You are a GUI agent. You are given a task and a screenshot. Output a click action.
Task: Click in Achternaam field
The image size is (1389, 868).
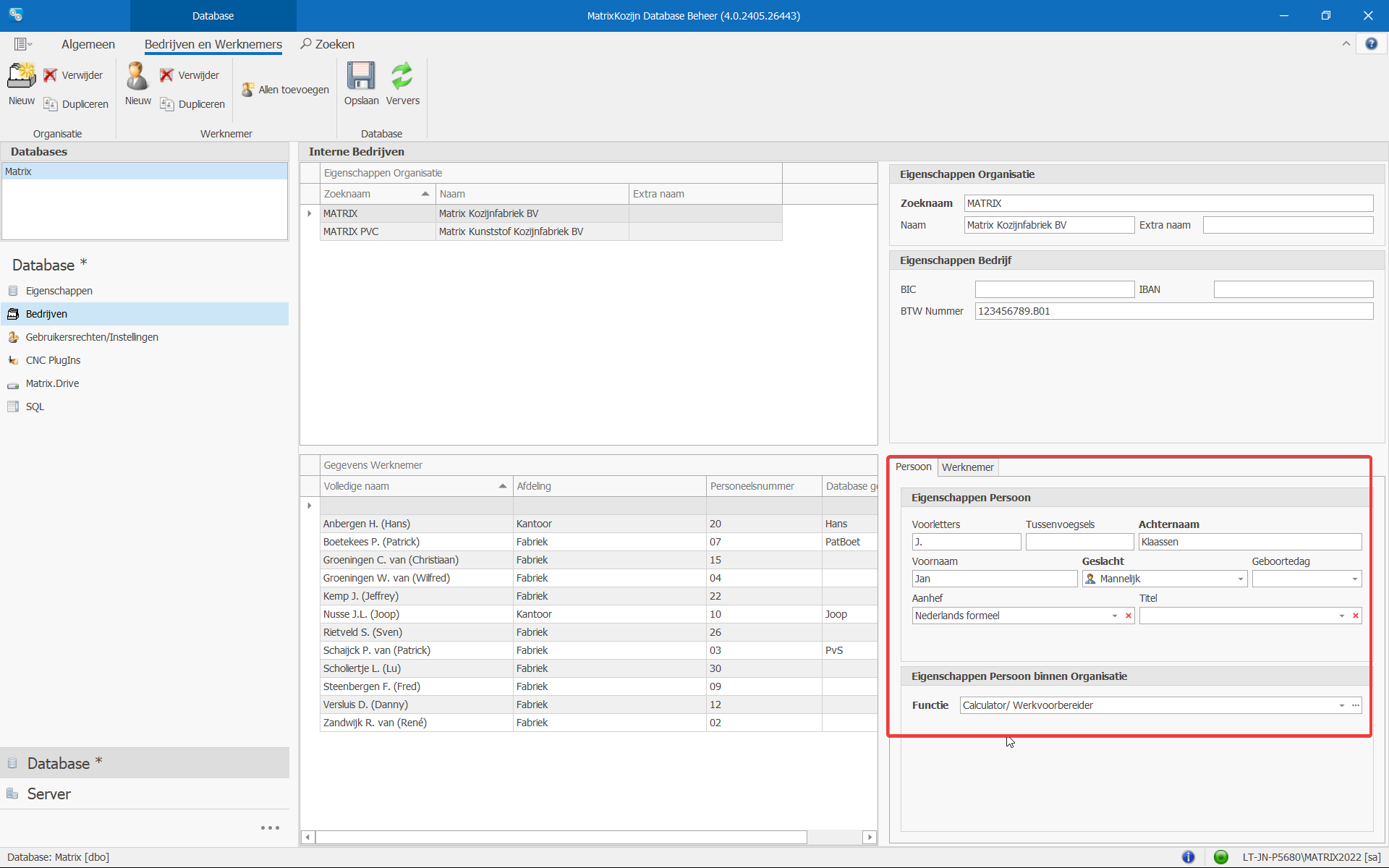[x=1250, y=542]
